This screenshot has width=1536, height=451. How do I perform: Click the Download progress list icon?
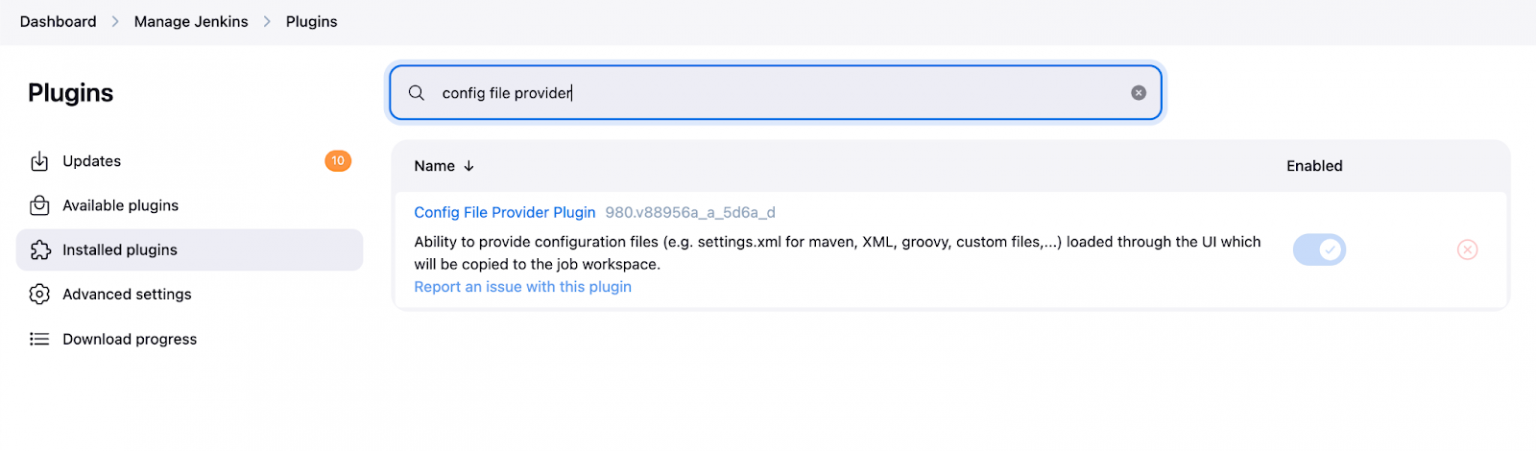(39, 339)
